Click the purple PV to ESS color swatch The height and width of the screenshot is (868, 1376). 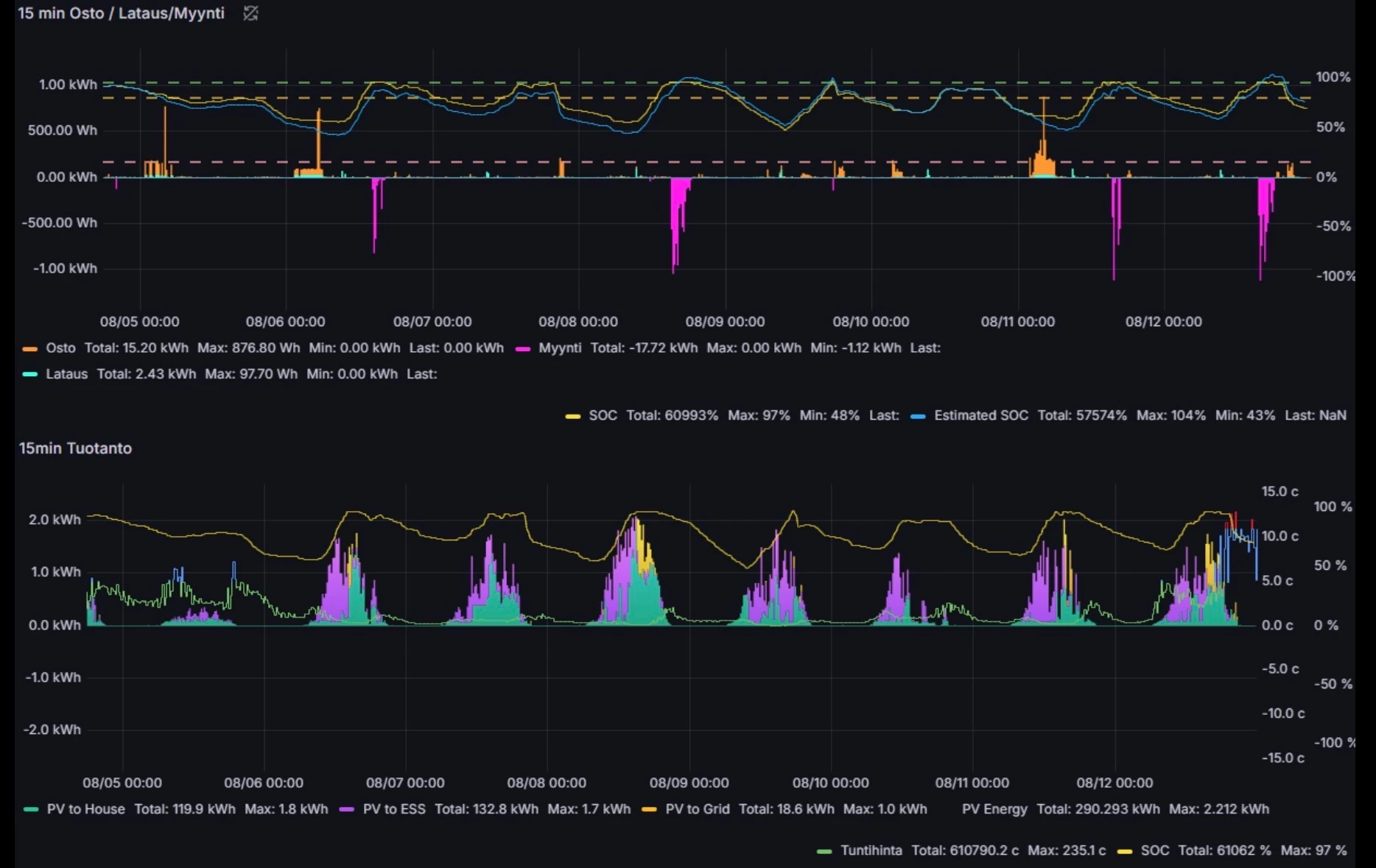pos(347,810)
